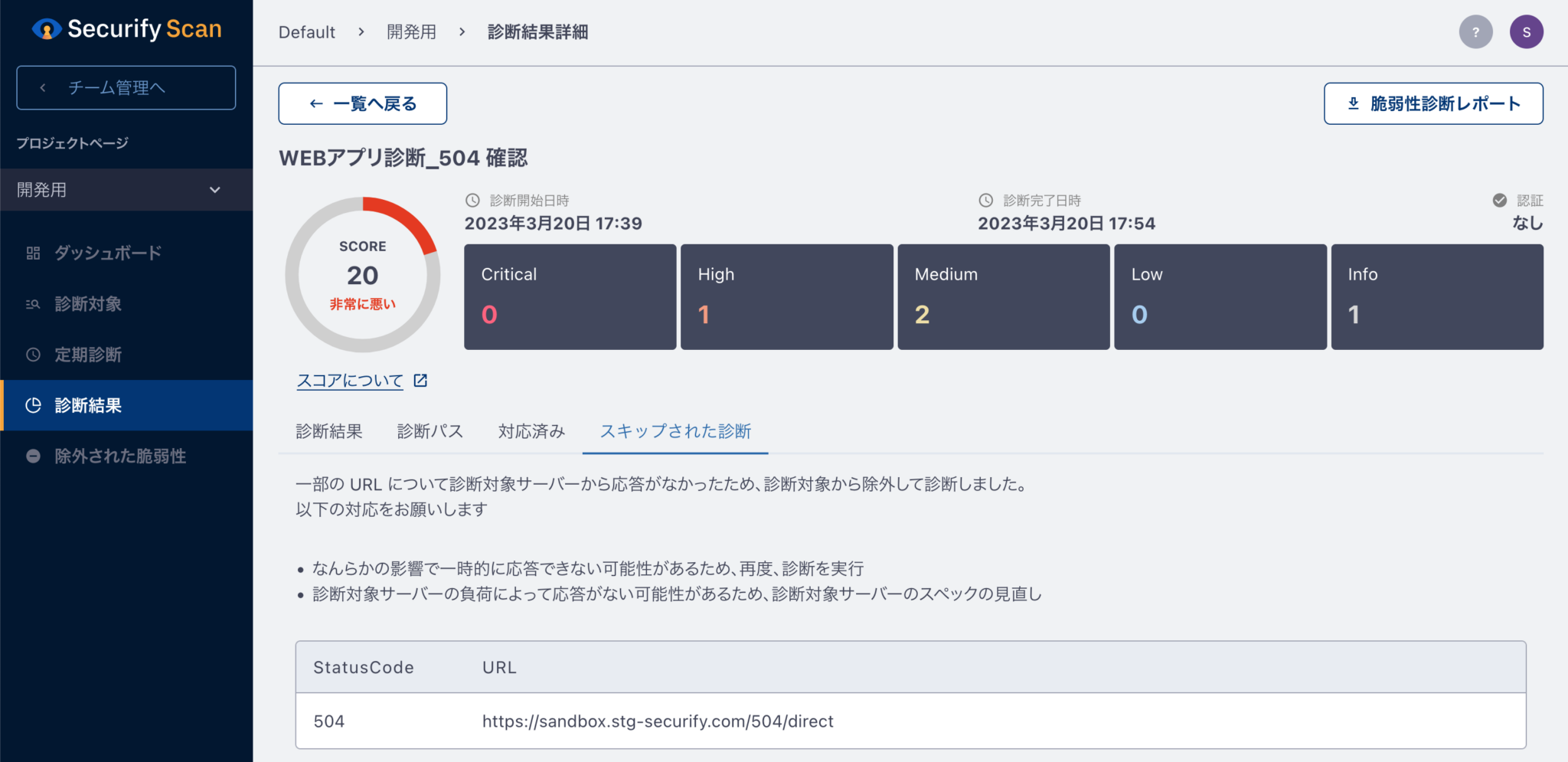Viewport: 1568px width, 762px height.
Task: Select the 診断対象 sidebar icon
Action: point(33,304)
